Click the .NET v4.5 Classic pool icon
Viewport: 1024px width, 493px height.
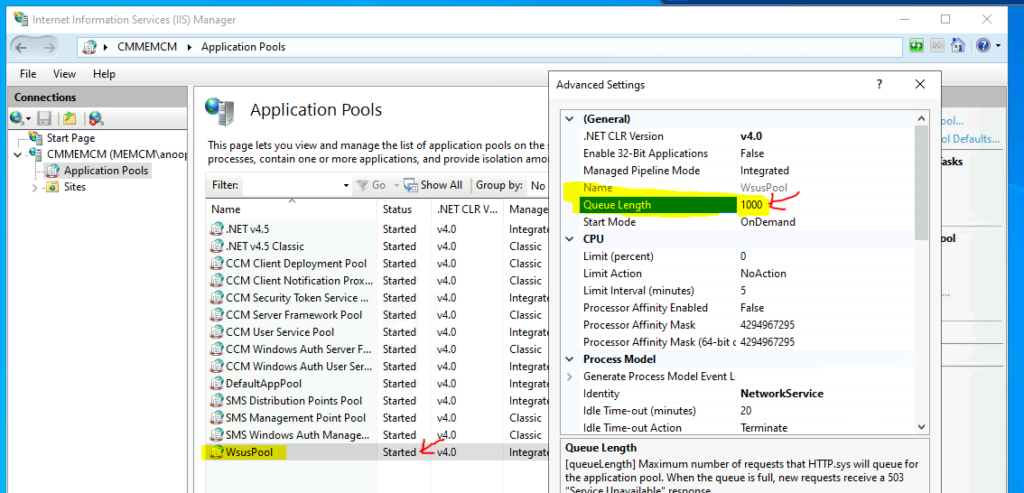click(217, 246)
